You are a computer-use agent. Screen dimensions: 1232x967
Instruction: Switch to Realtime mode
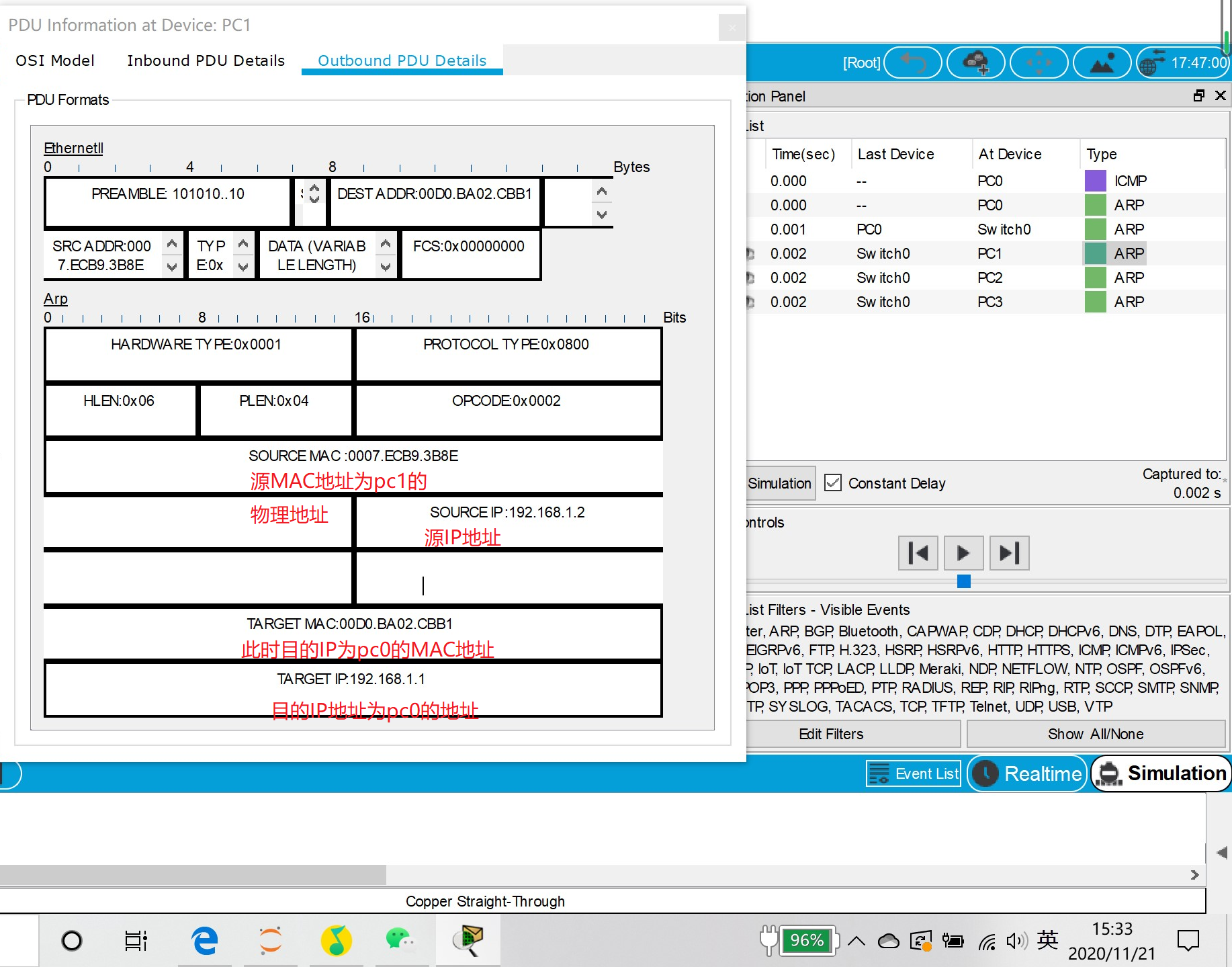pos(1026,773)
